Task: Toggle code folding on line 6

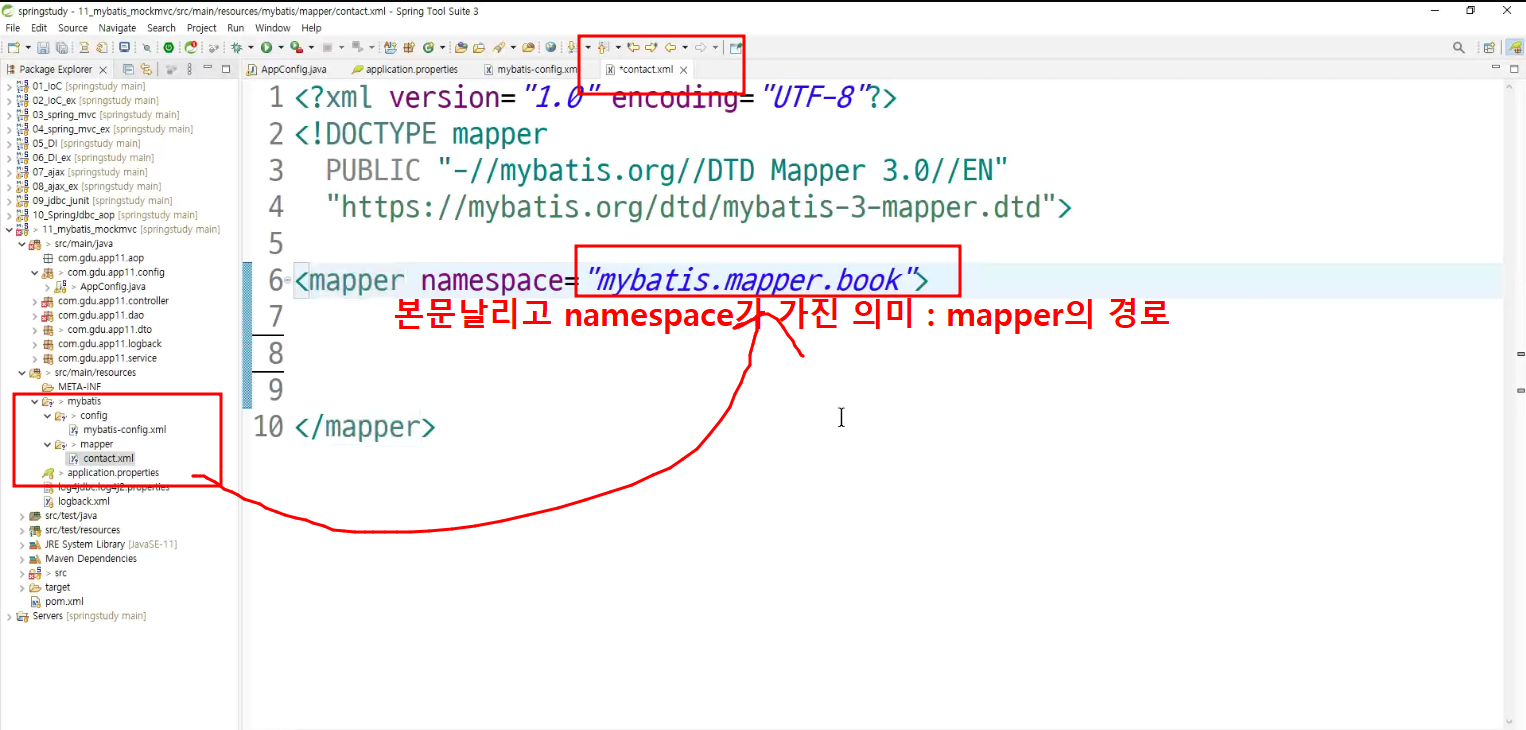Action: (x=288, y=281)
